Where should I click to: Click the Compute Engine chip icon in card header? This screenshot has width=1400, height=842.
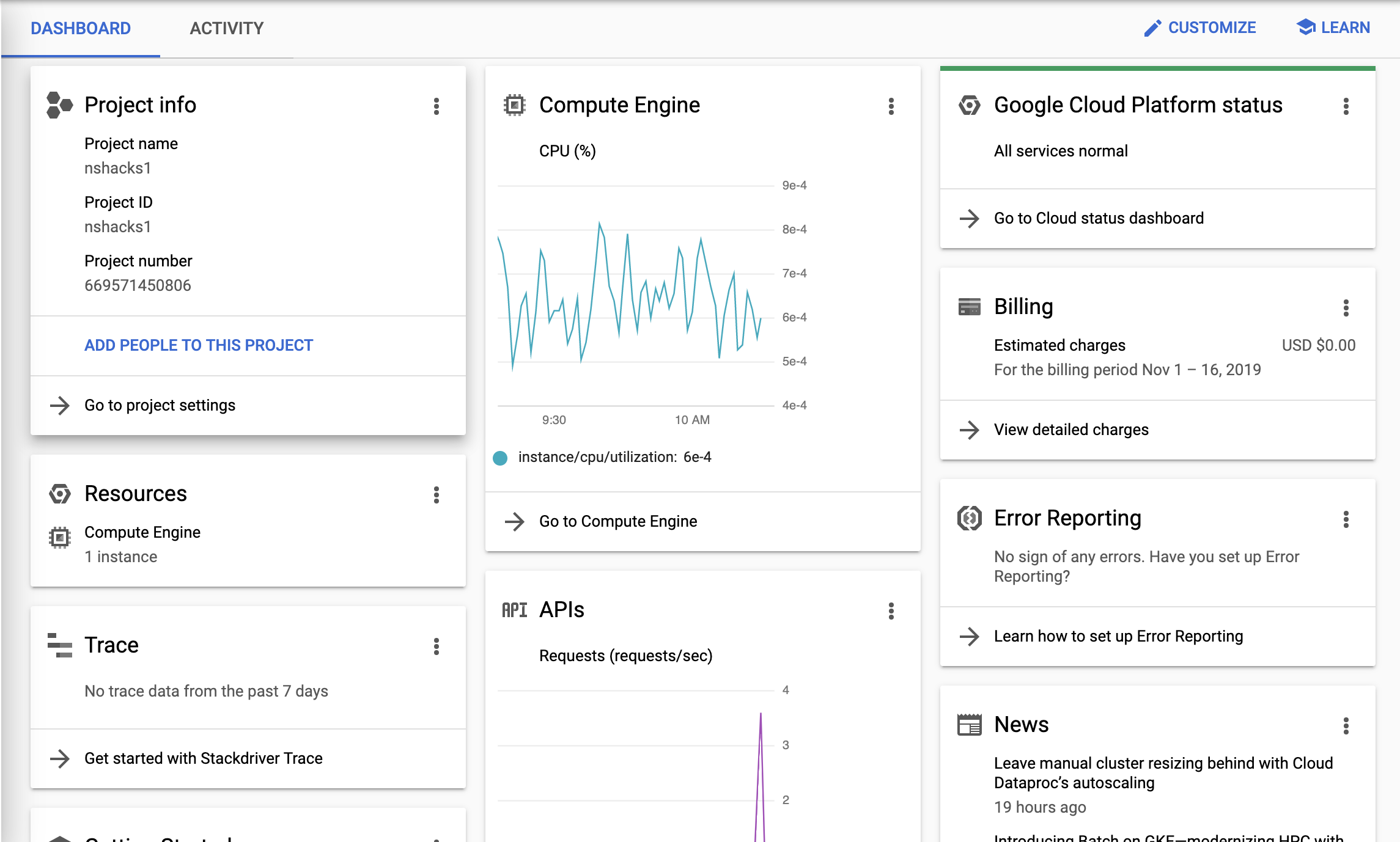point(514,105)
